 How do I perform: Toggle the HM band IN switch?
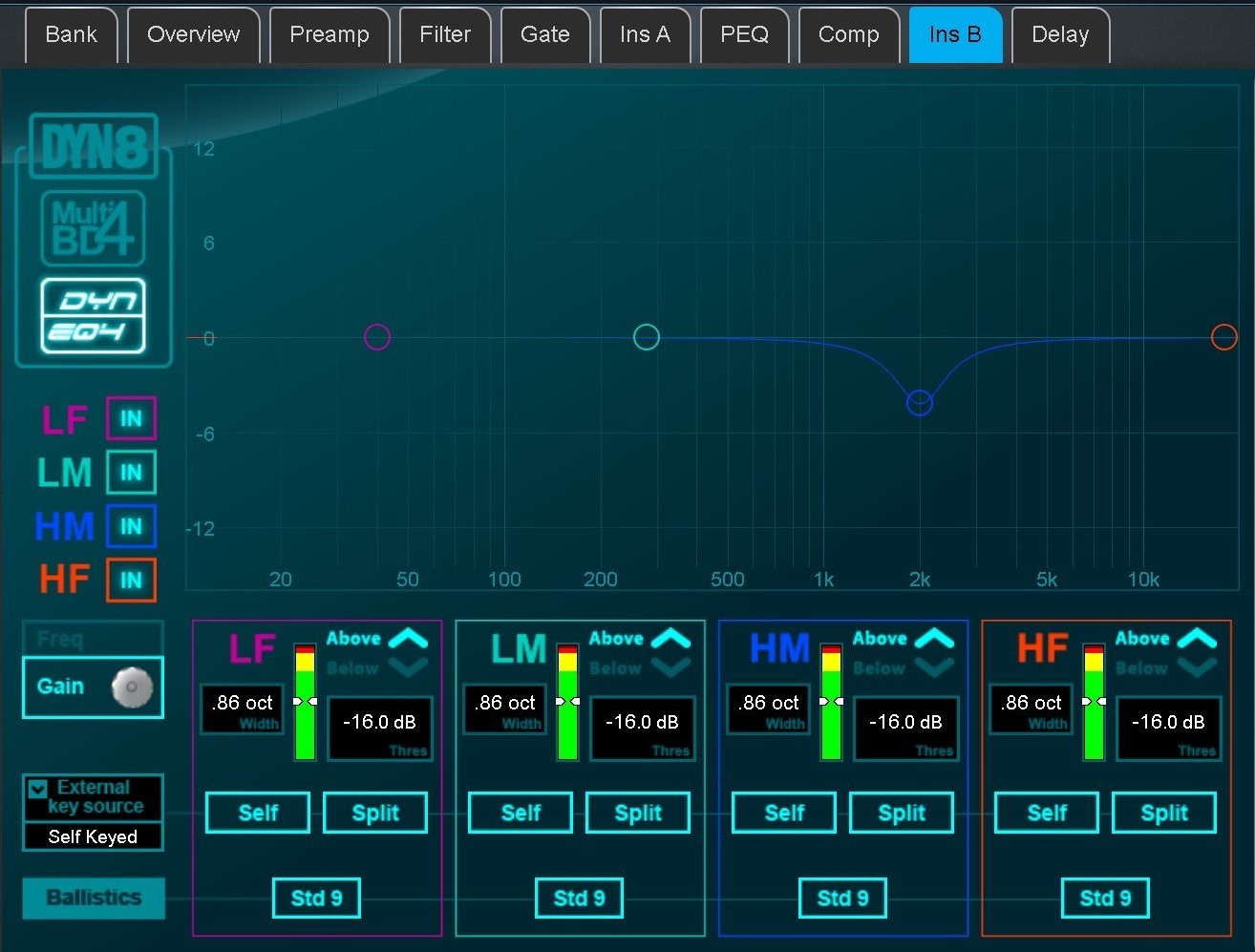131,526
